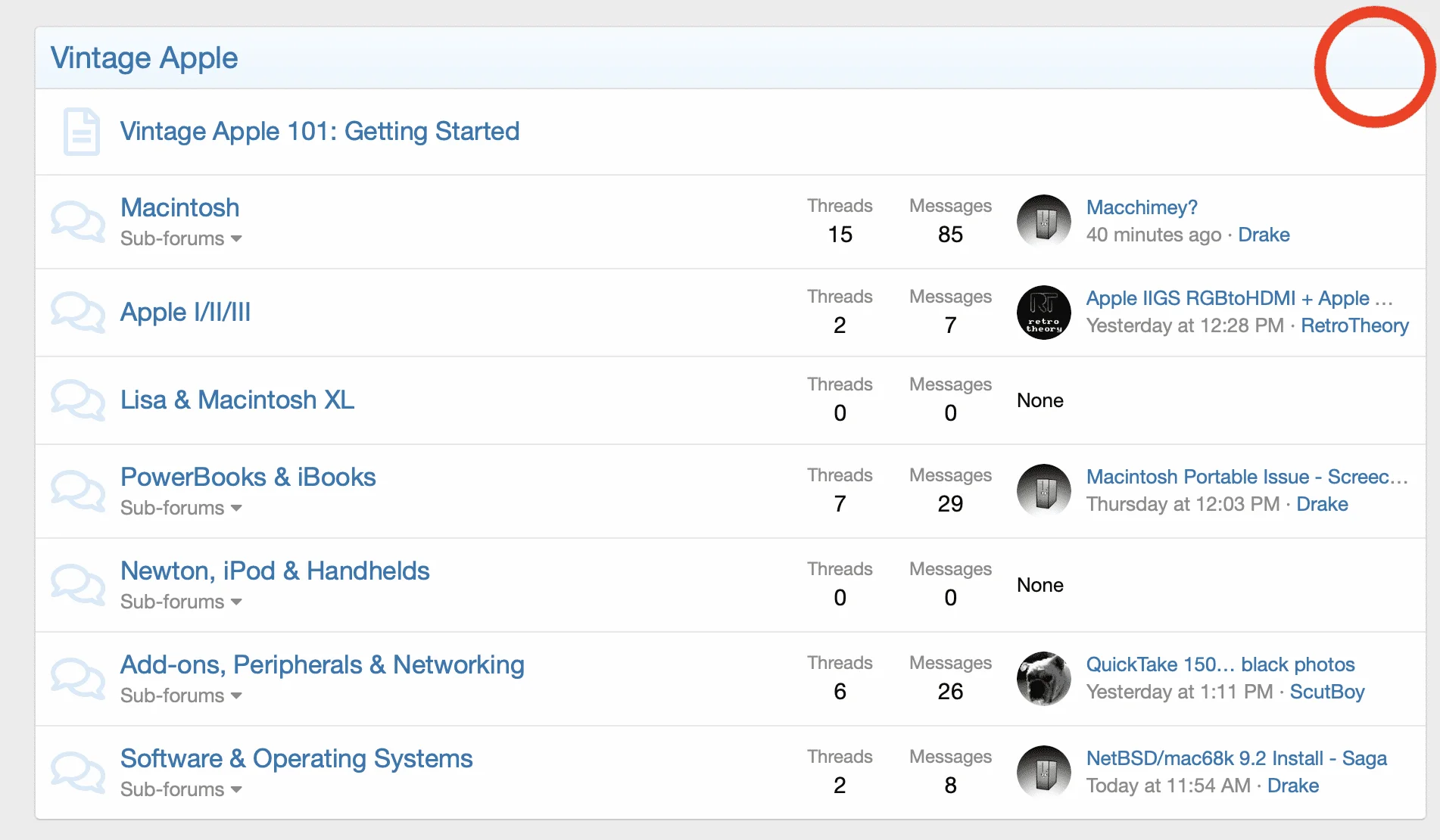Open Vintage Apple 101: Getting Started page

319,132
